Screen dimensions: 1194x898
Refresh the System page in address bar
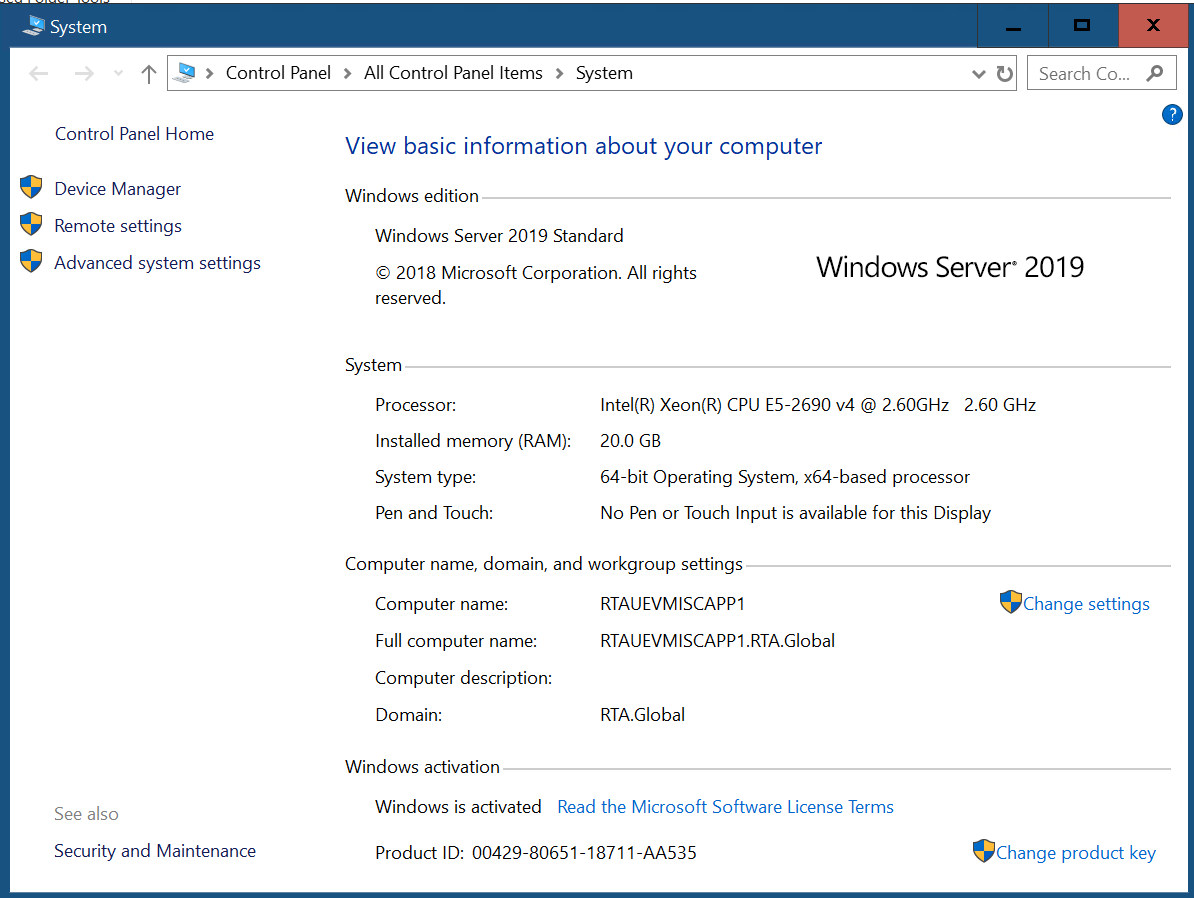coord(1005,73)
